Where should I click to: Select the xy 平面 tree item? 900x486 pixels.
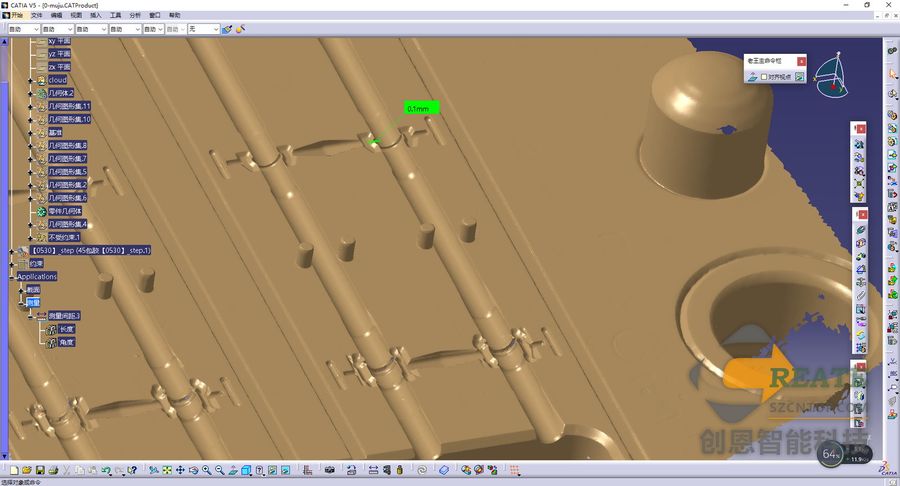coord(59,41)
